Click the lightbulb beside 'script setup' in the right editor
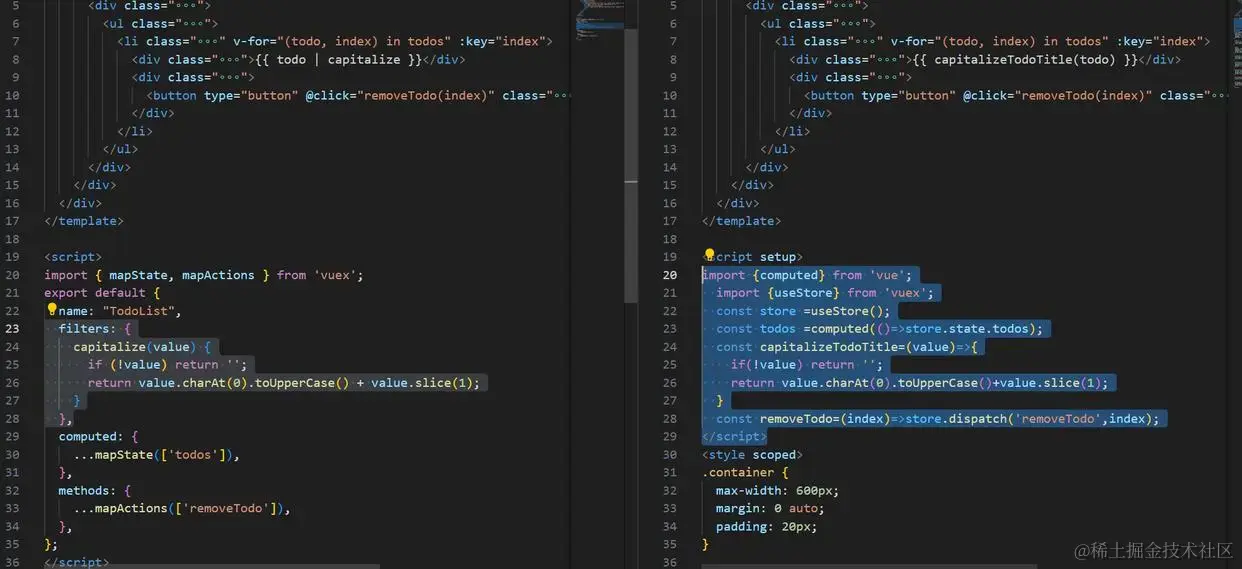The width and height of the screenshot is (1242, 569). (710, 256)
